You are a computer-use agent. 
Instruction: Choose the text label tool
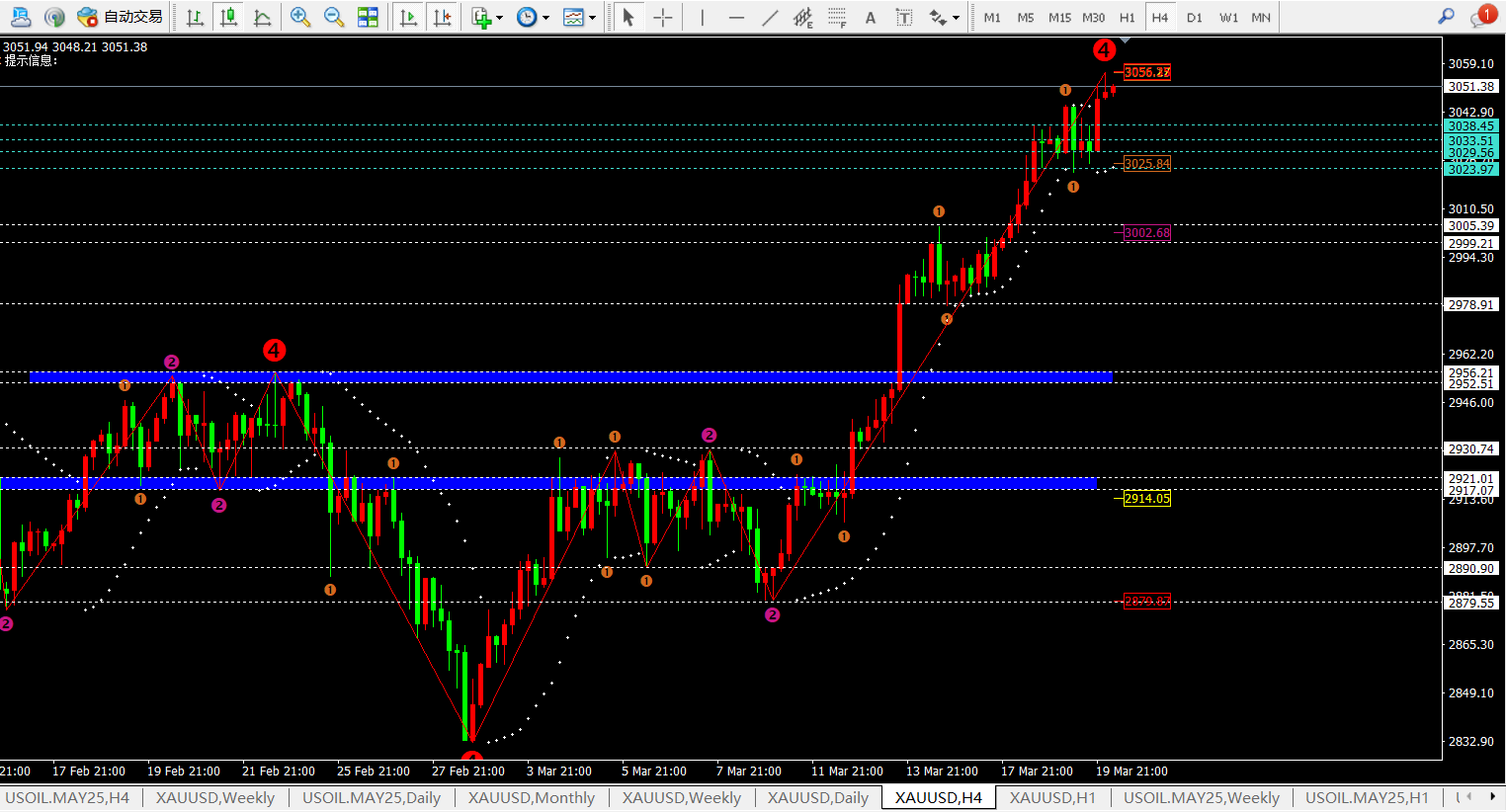point(871,17)
